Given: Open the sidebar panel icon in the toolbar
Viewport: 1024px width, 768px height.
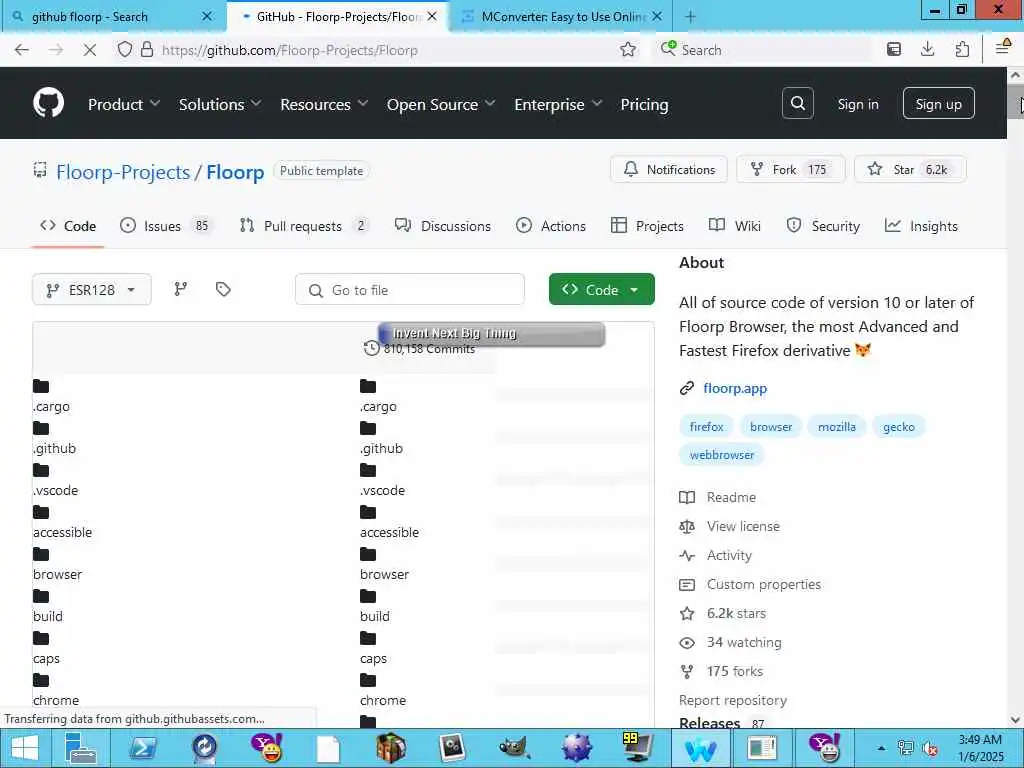Looking at the screenshot, I should pos(893,49).
